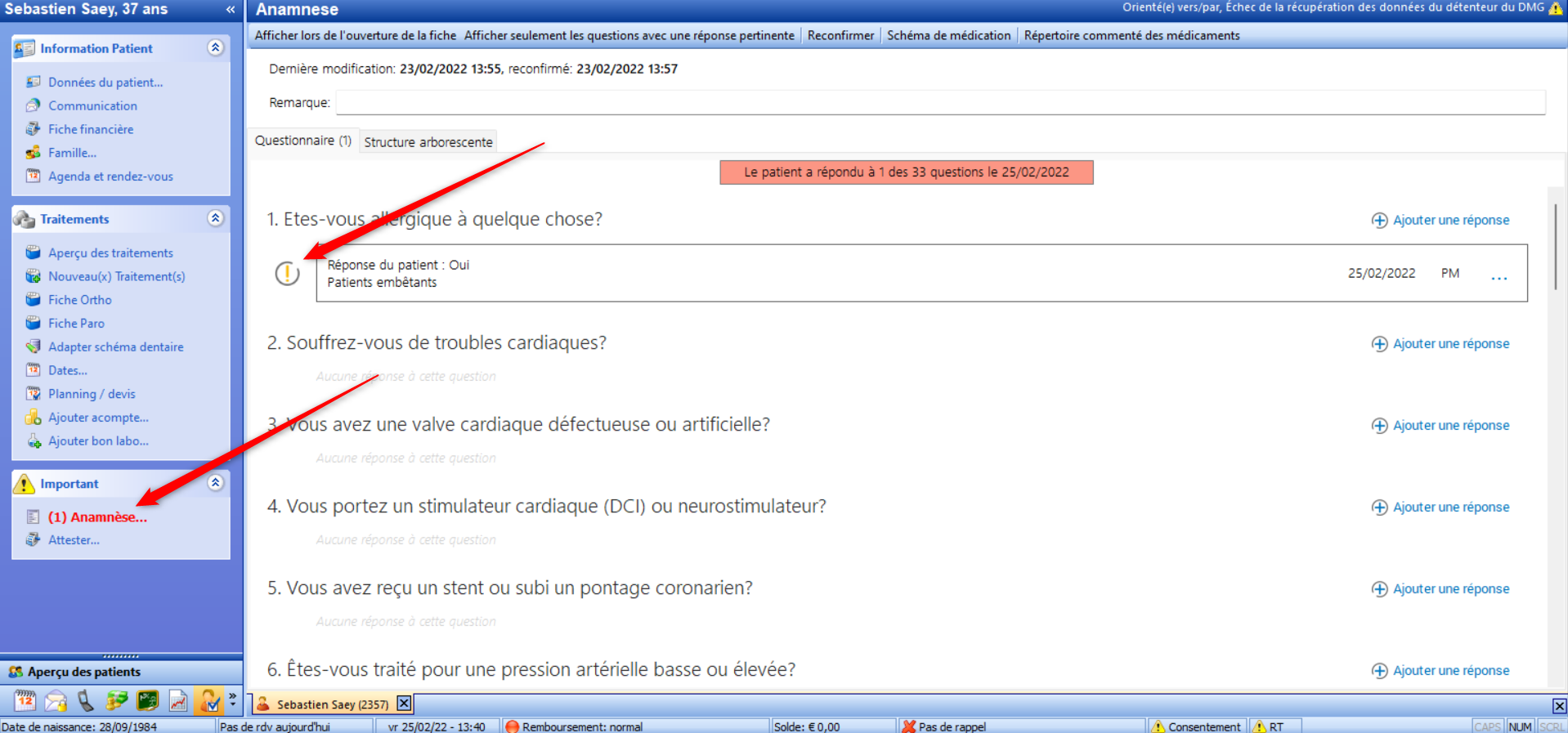Image resolution: width=1568 pixels, height=733 pixels.
Task: Open Schéma de médication menu item
Action: tap(948, 35)
